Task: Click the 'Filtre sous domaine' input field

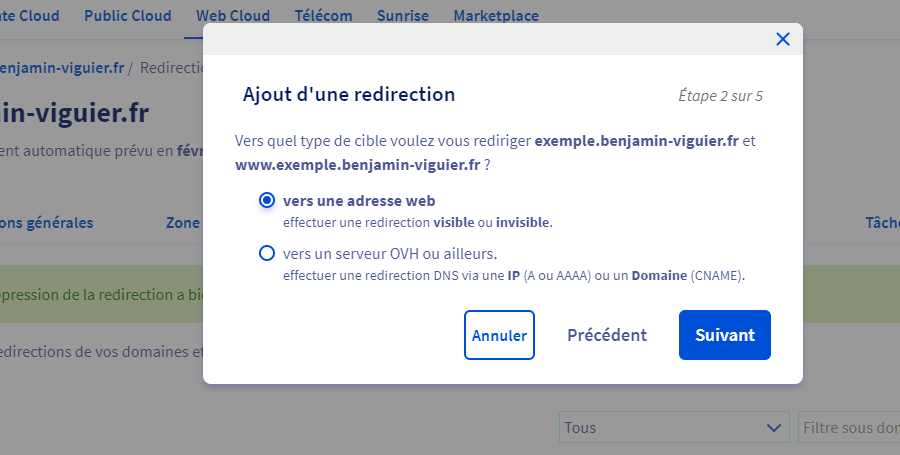Action: point(848,427)
